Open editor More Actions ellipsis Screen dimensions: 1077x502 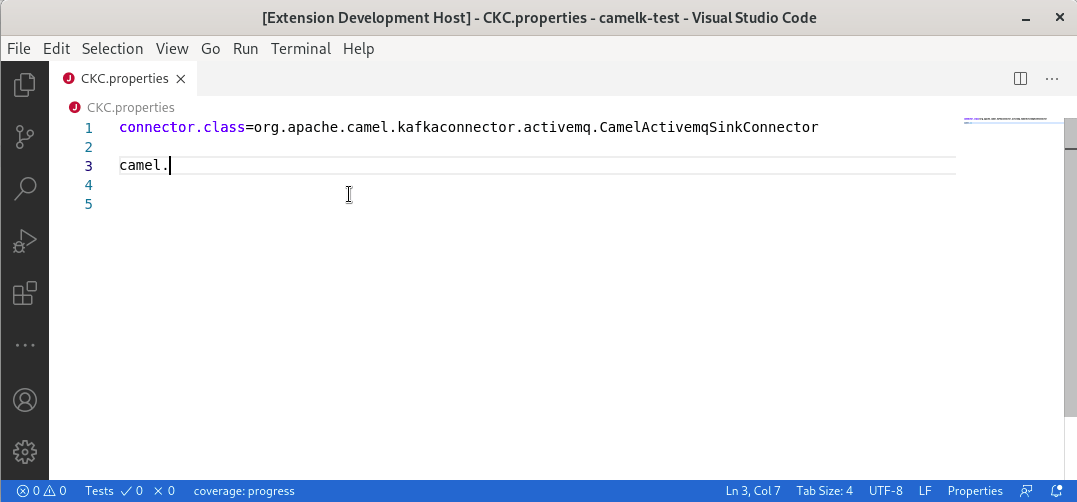click(x=1052, y=78)
